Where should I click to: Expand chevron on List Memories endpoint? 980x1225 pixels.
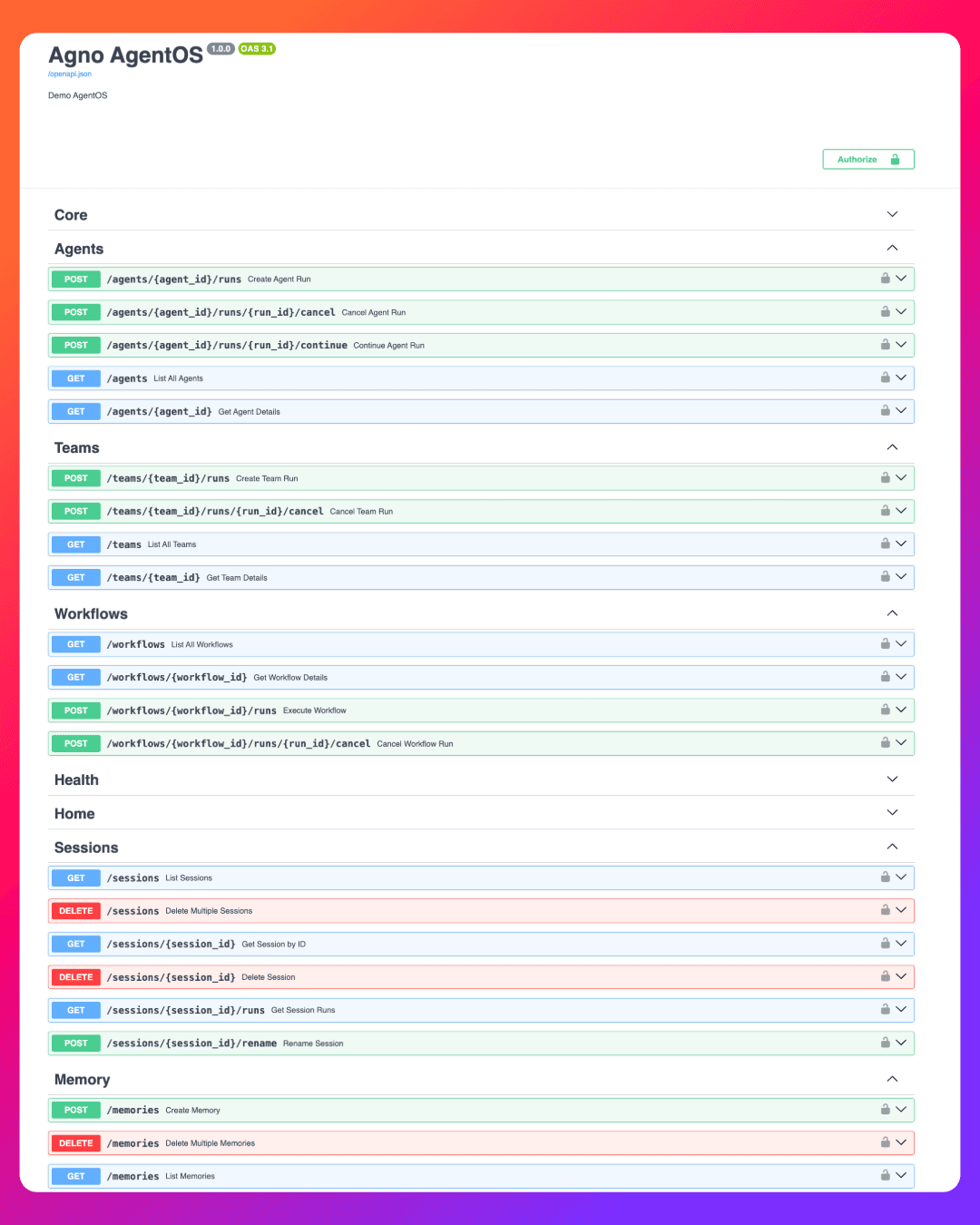pos(901,1175)
